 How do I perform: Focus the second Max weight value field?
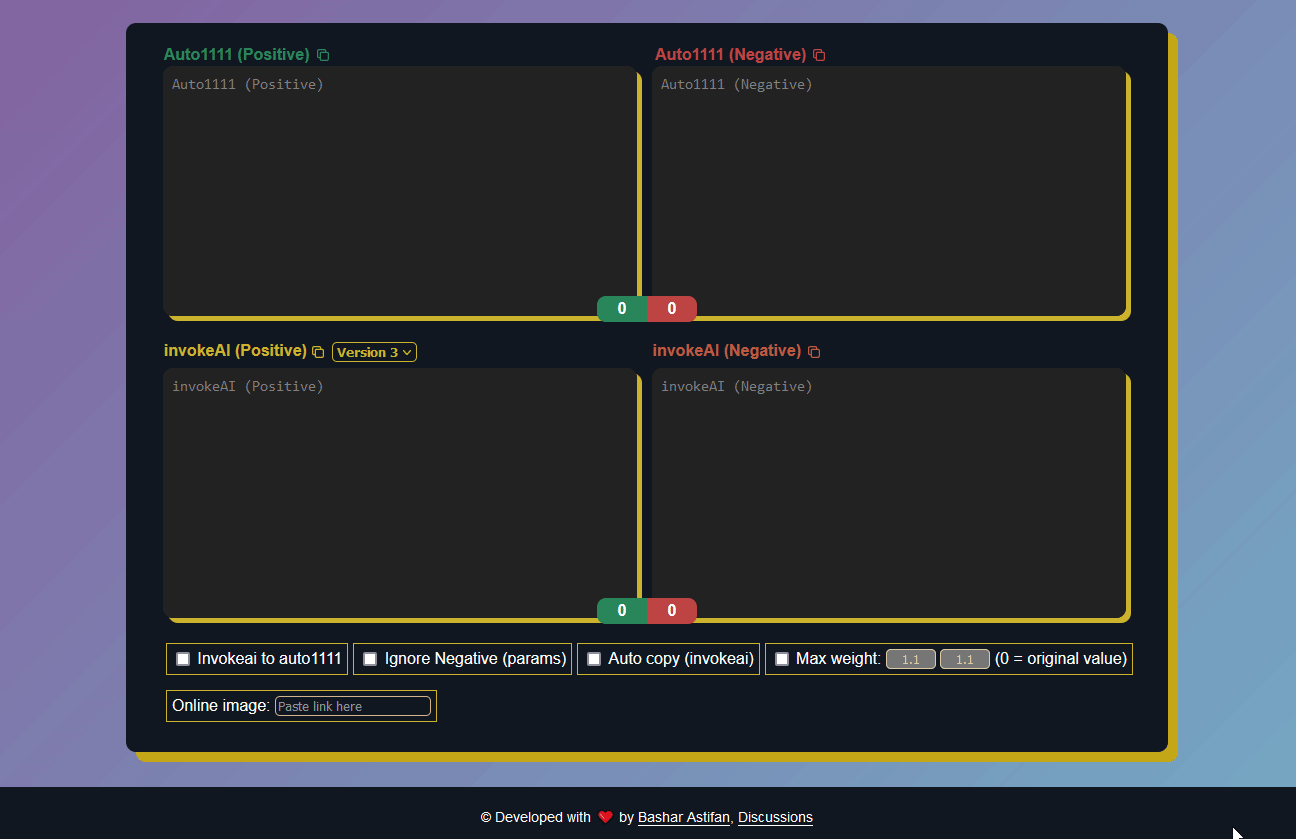point(965,659)
